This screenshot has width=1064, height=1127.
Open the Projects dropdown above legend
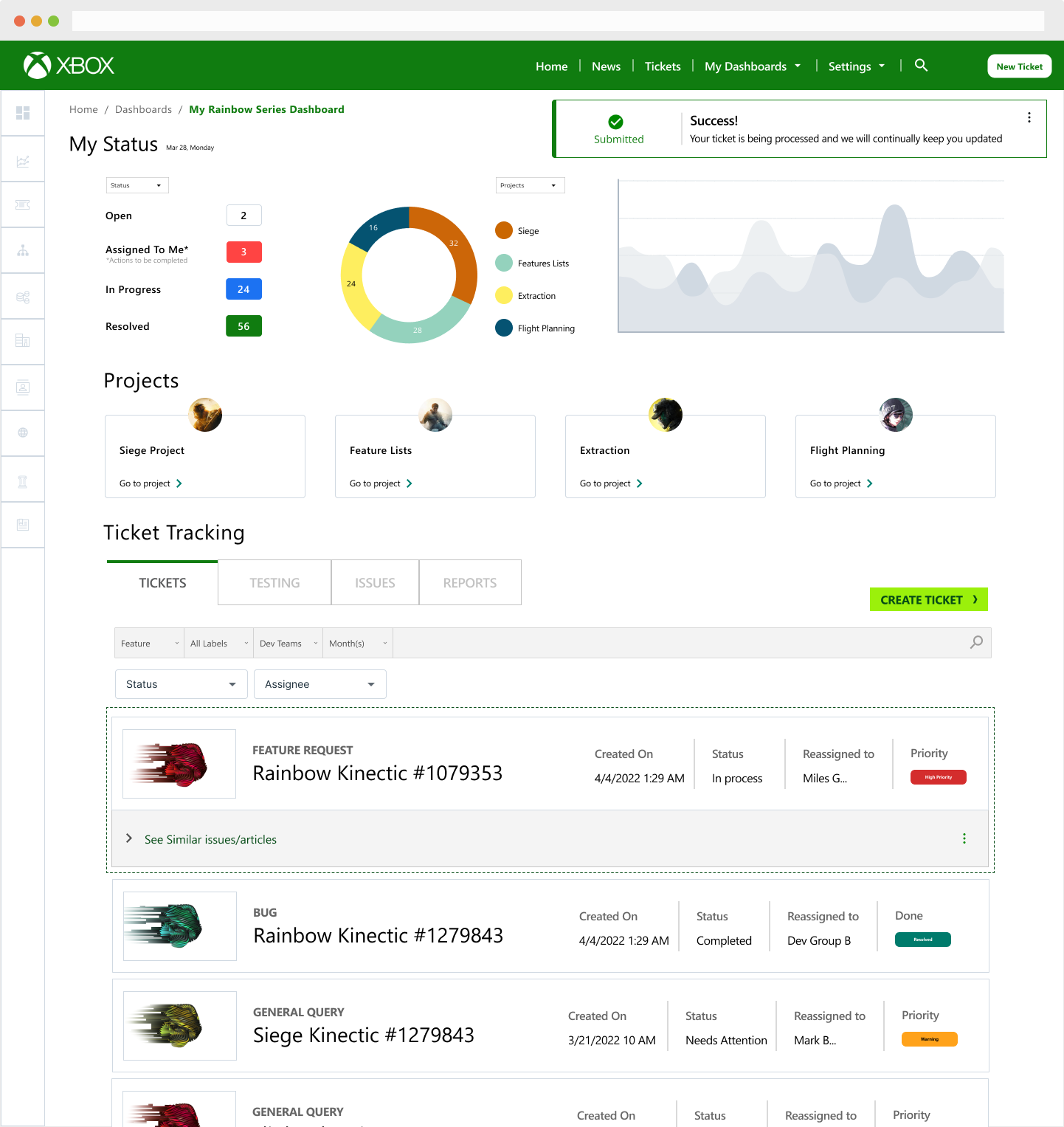(530, 185)
